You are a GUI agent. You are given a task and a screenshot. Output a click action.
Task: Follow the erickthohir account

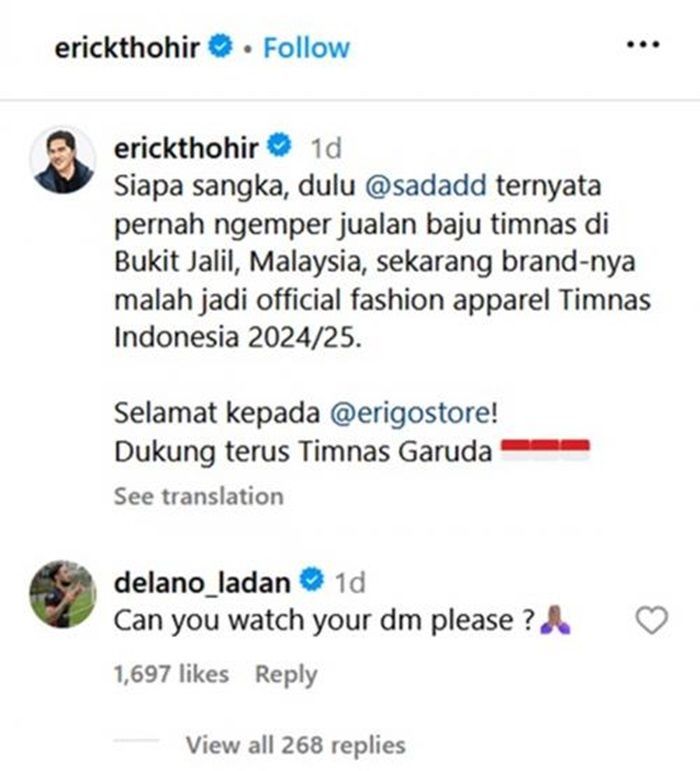tap(306, 48)
